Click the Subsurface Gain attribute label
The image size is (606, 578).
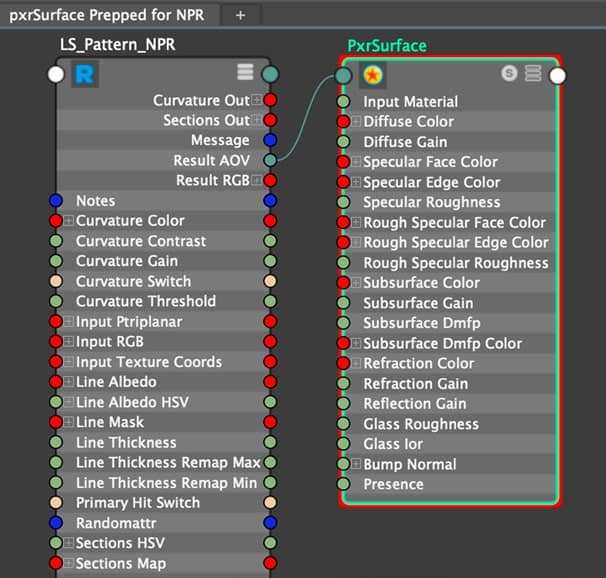pos(418,303)
